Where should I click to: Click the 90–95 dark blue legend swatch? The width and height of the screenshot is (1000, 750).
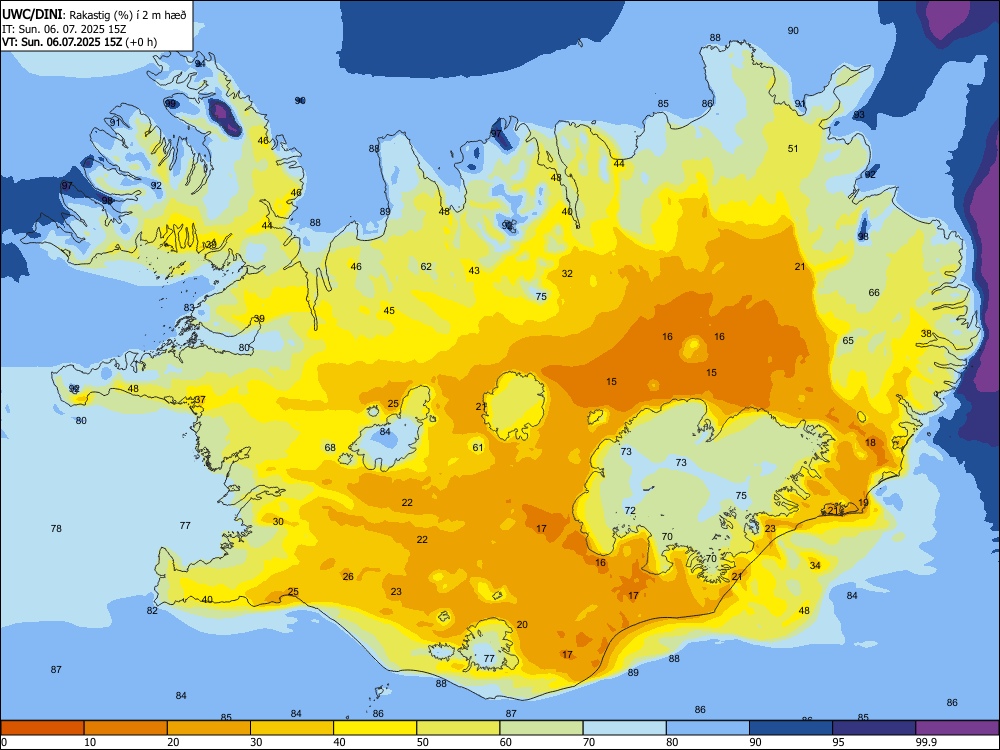click(x=791, y=728)
